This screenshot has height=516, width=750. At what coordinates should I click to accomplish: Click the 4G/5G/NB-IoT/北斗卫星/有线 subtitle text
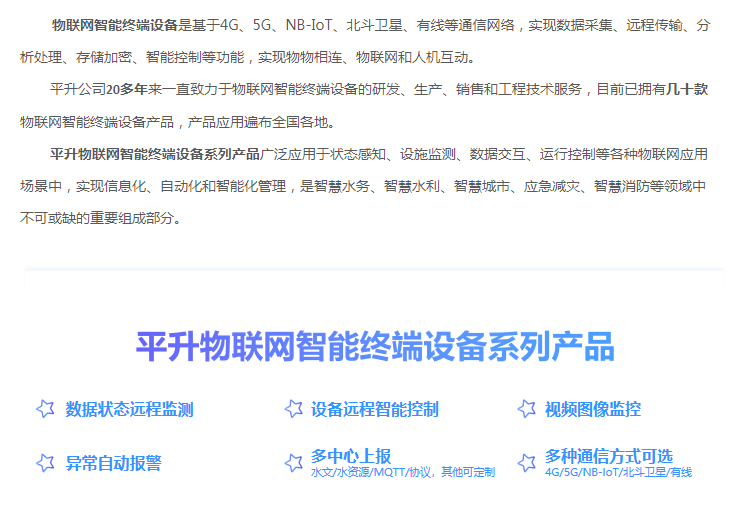(x=618, y=472)
